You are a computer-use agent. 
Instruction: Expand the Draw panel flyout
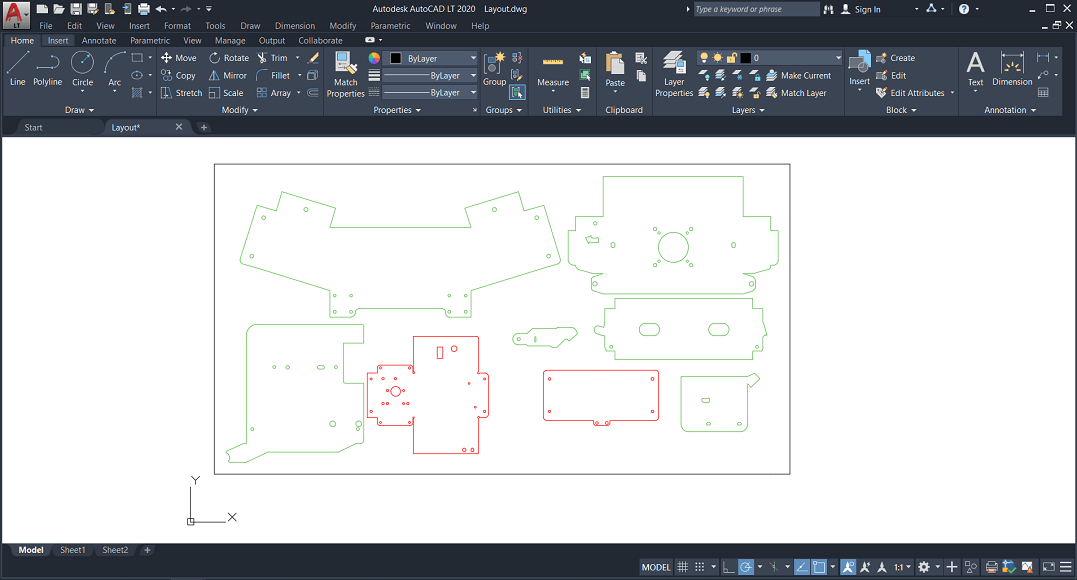(79, 110)
